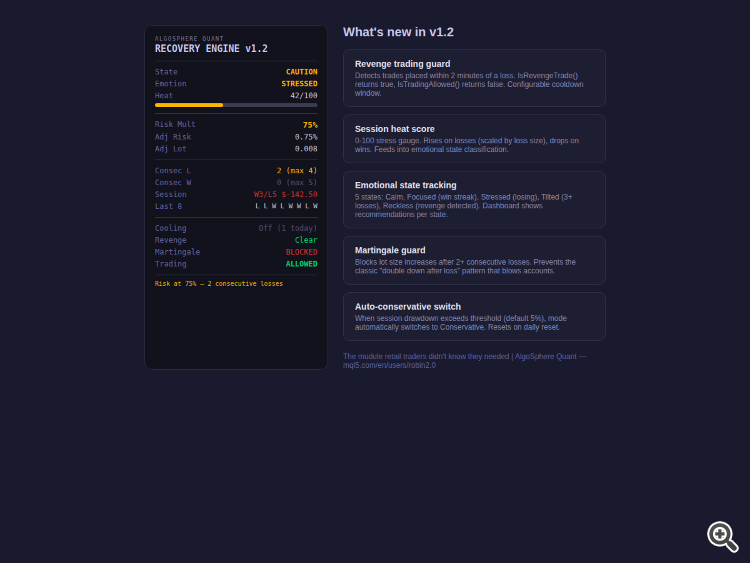This screenshot has width=750, height=563.
Task: Click the 'Martingale' row label
Action: click(177, 252)
